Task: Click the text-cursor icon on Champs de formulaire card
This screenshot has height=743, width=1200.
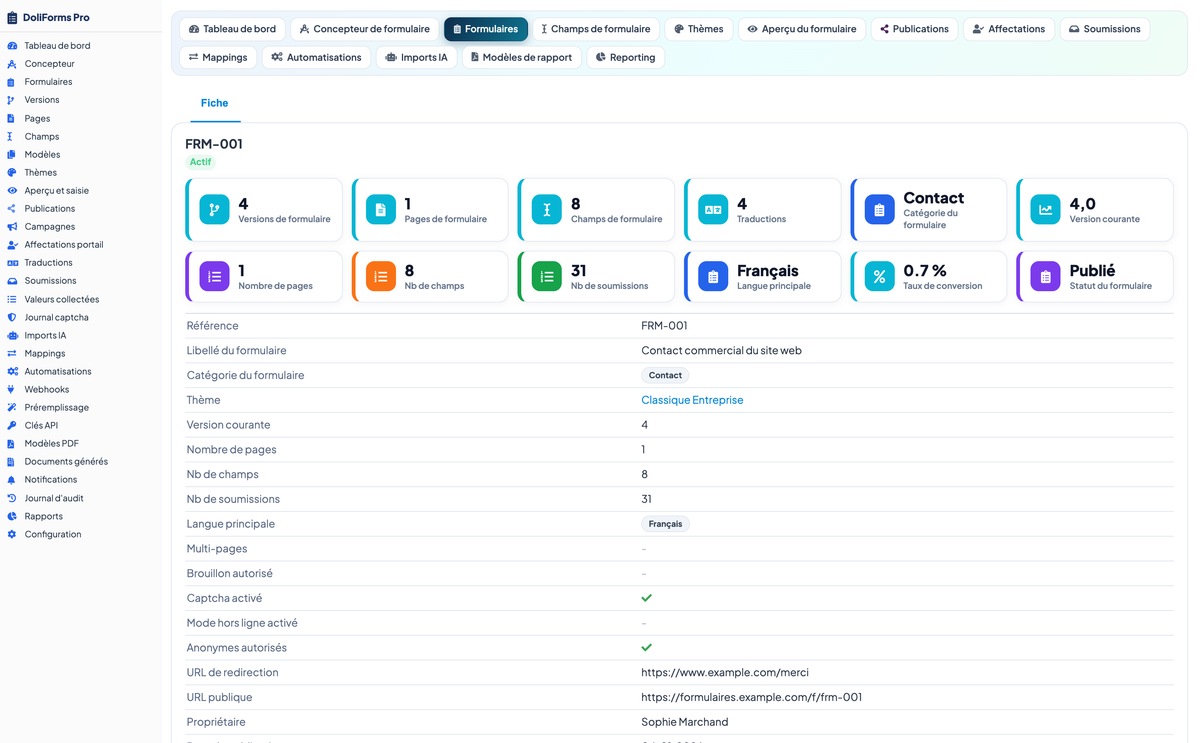Action: pos(546,210)
